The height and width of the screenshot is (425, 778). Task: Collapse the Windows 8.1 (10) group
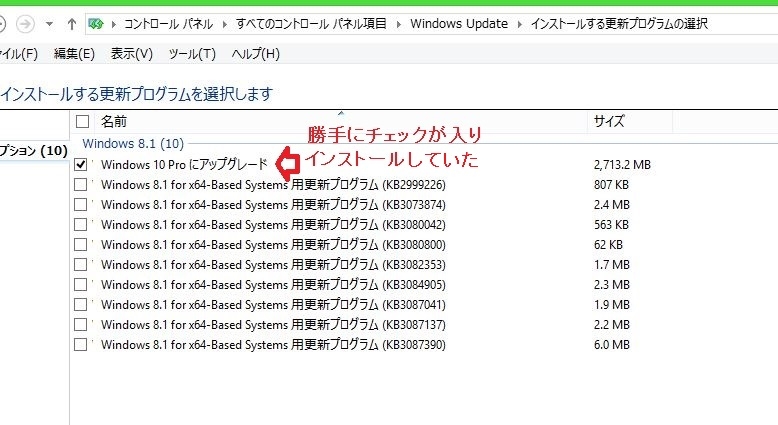(133, 144)
